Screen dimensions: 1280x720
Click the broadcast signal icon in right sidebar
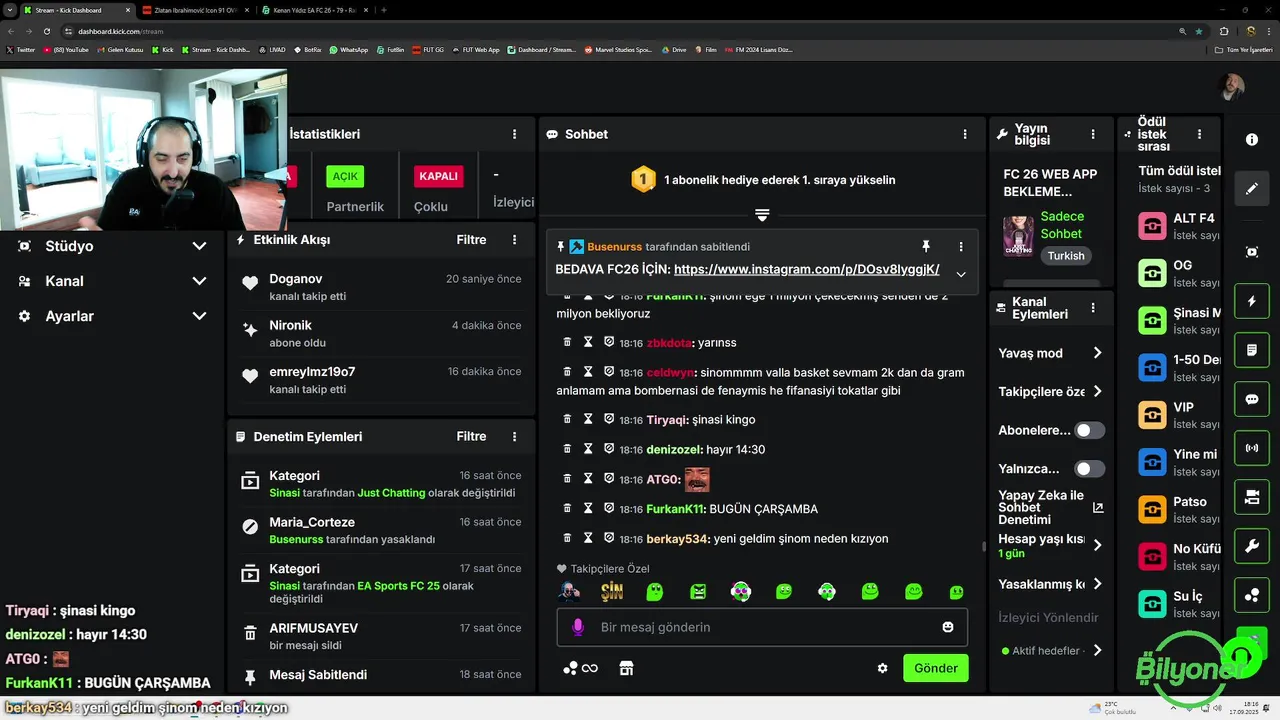pos(1252,448)
